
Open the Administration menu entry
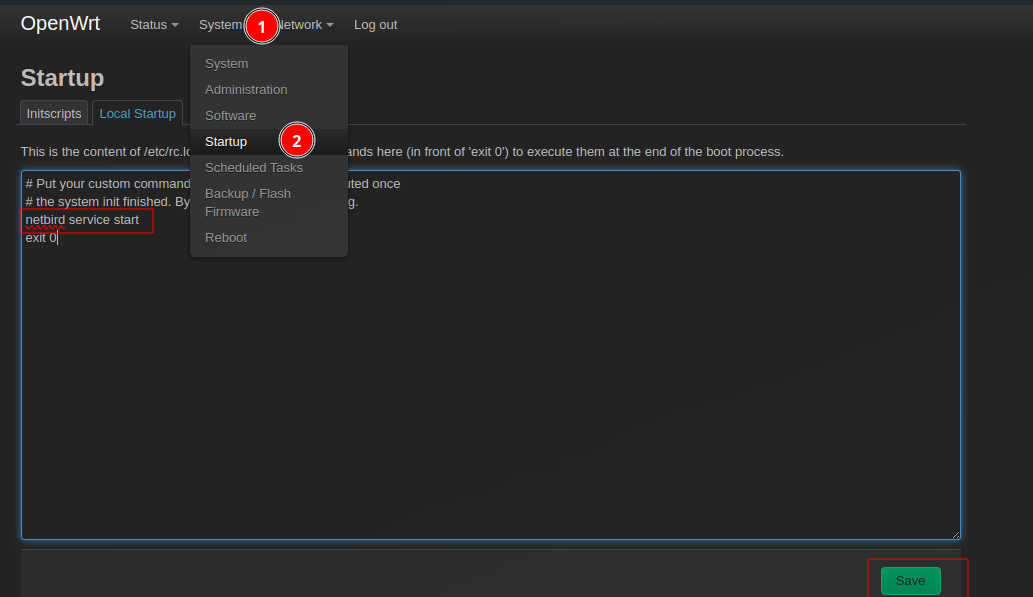point(245,89)
